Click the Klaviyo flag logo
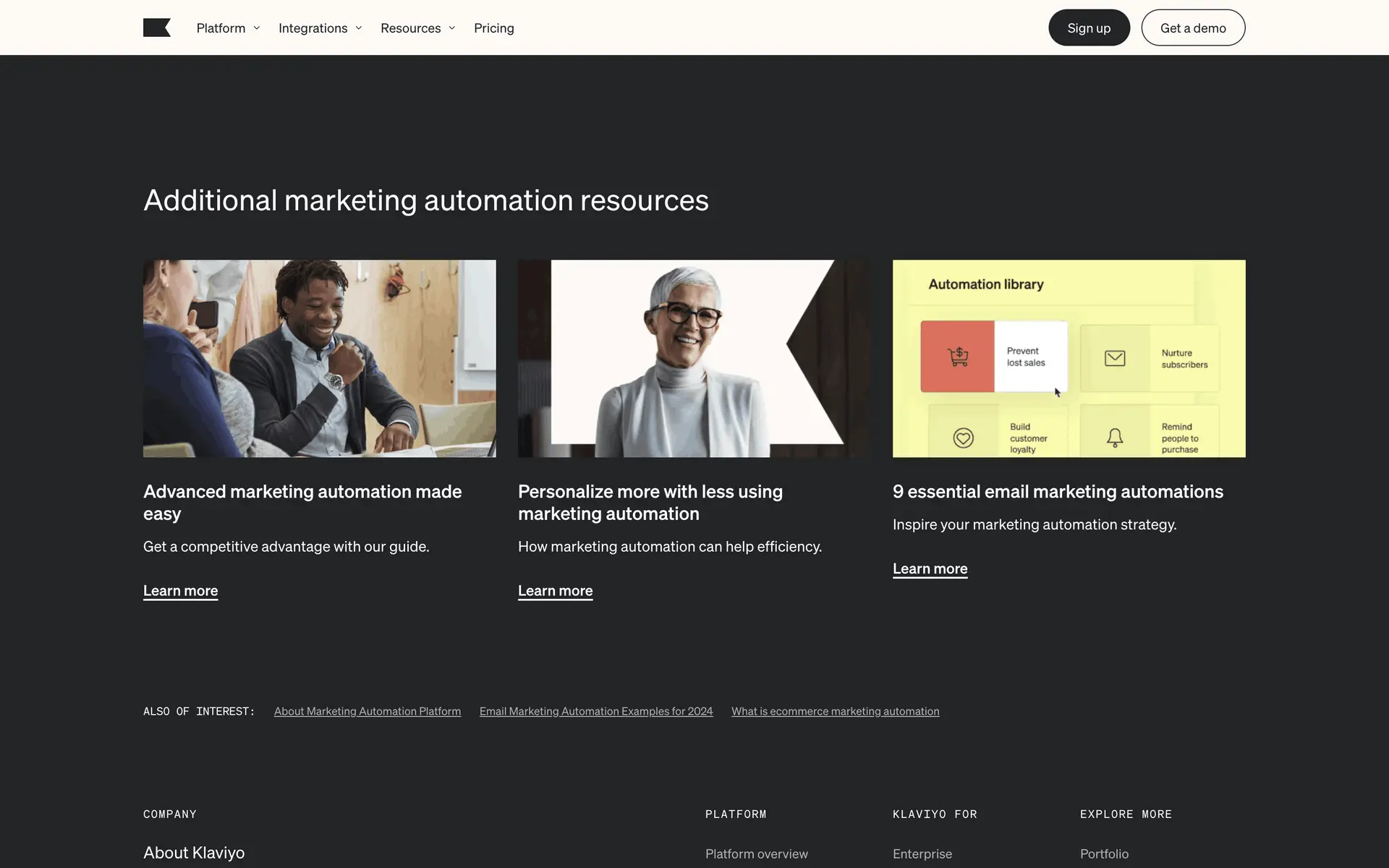This screenshot has height=868, width=1389. tap(156, 27)
